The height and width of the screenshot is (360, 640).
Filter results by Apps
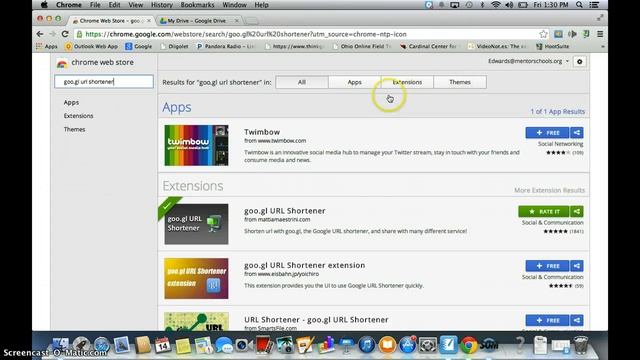(354, 82)
